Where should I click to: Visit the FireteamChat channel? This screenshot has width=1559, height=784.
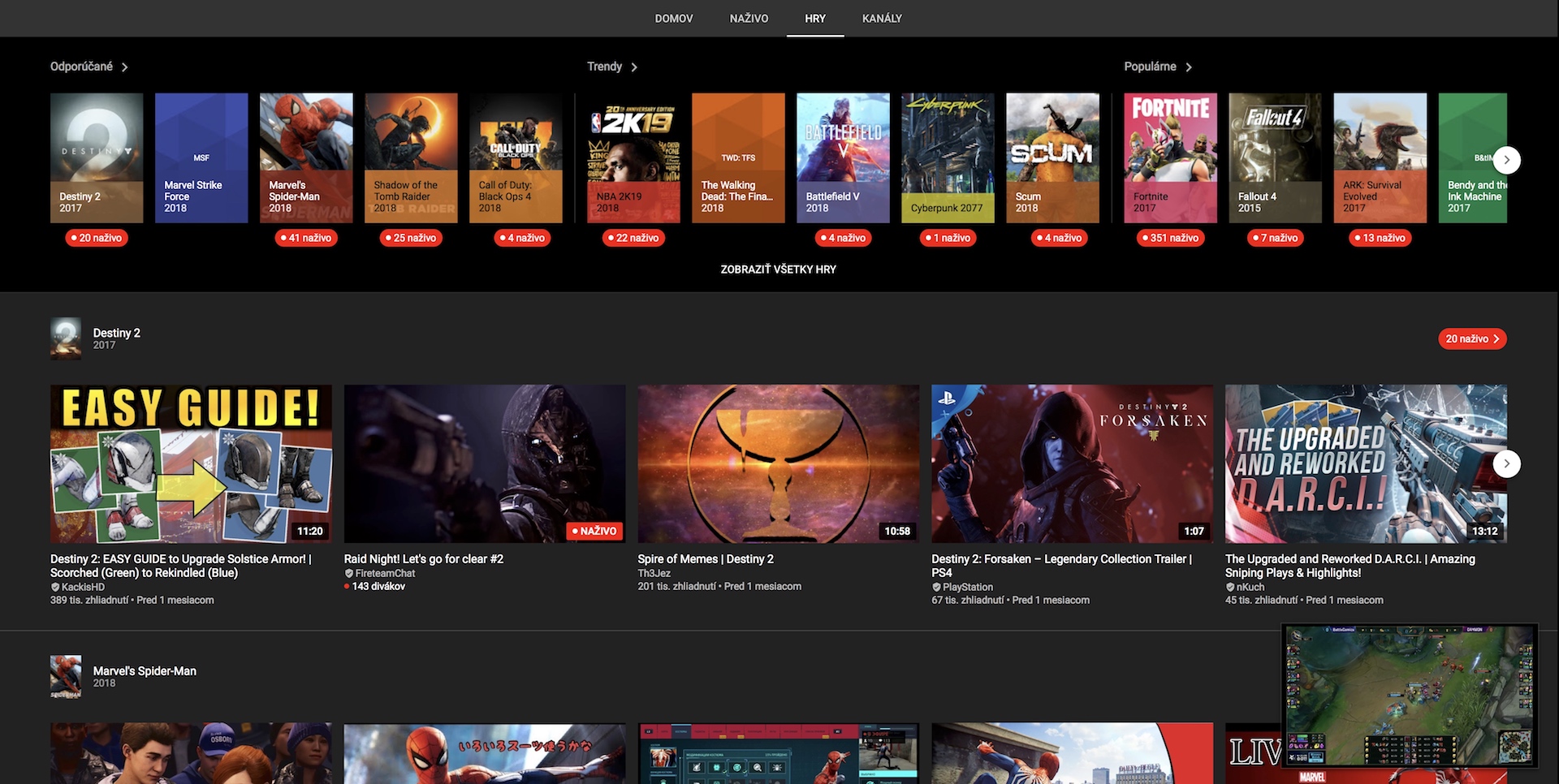pos(385,573)
